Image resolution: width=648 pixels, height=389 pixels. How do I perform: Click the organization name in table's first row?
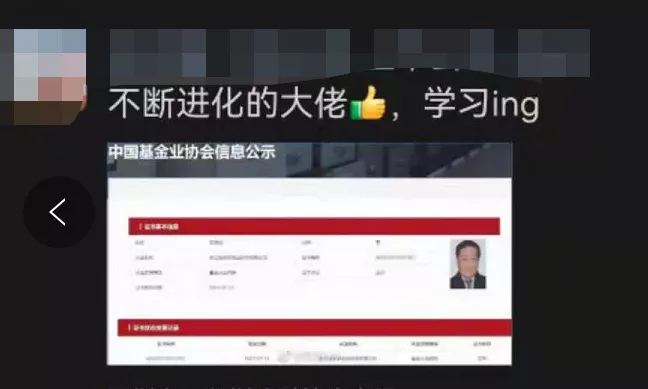click(348, 358)
